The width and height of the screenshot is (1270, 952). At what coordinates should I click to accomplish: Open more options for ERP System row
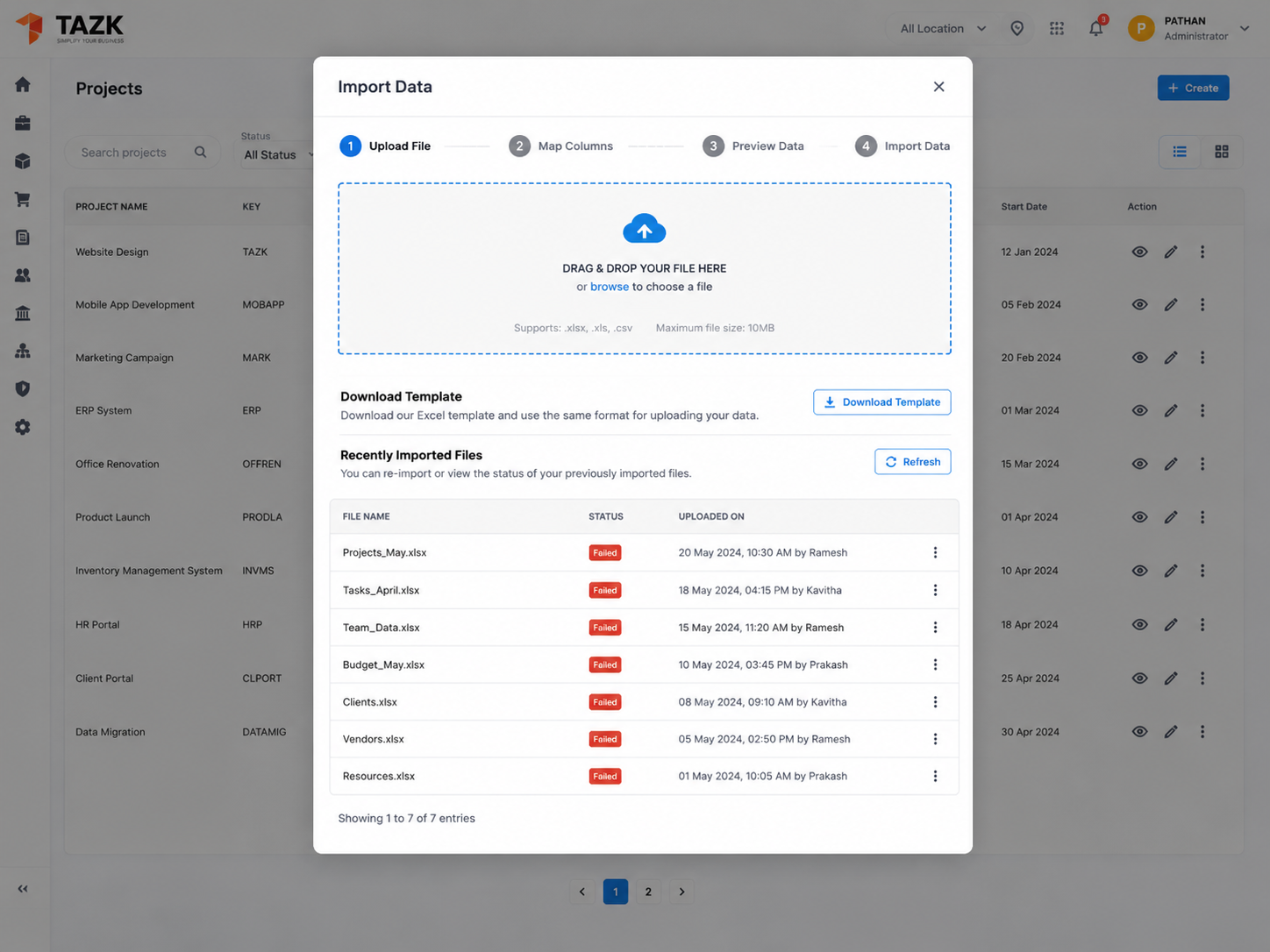(x=1202, y=410)
